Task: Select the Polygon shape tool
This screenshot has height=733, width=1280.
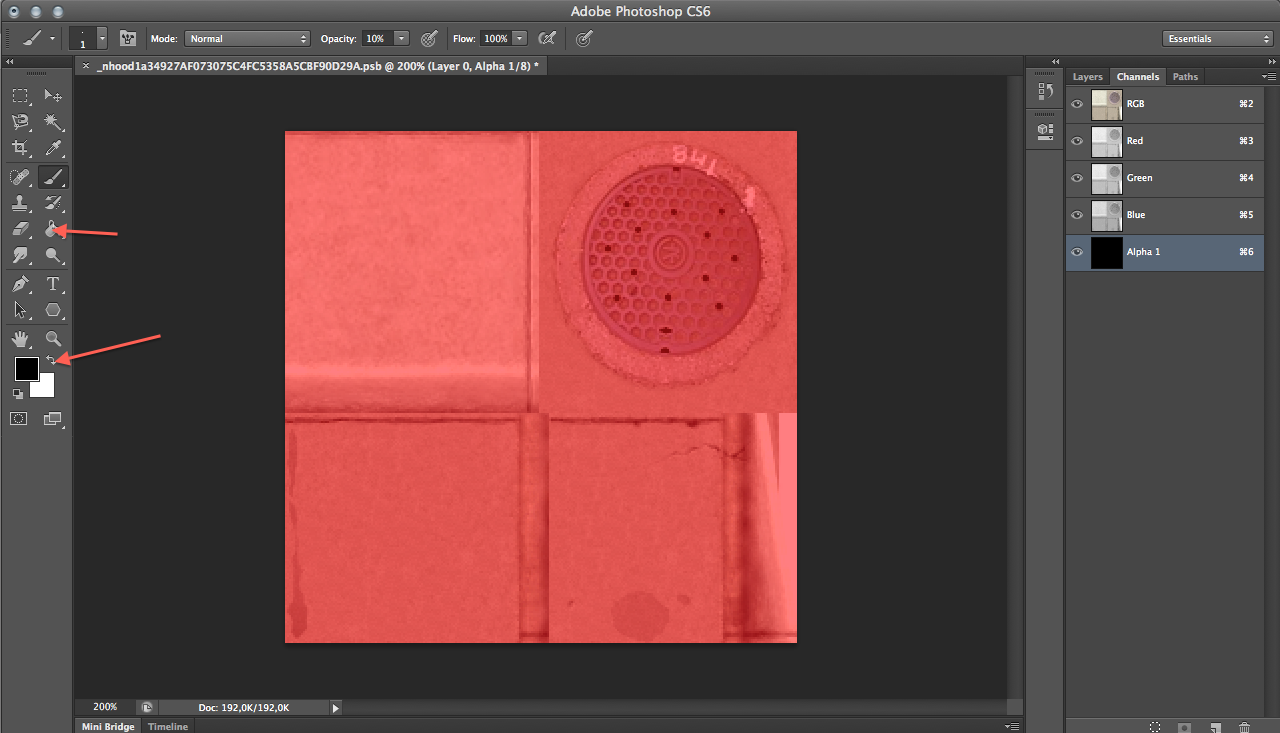Action: (x=53, y=310)
